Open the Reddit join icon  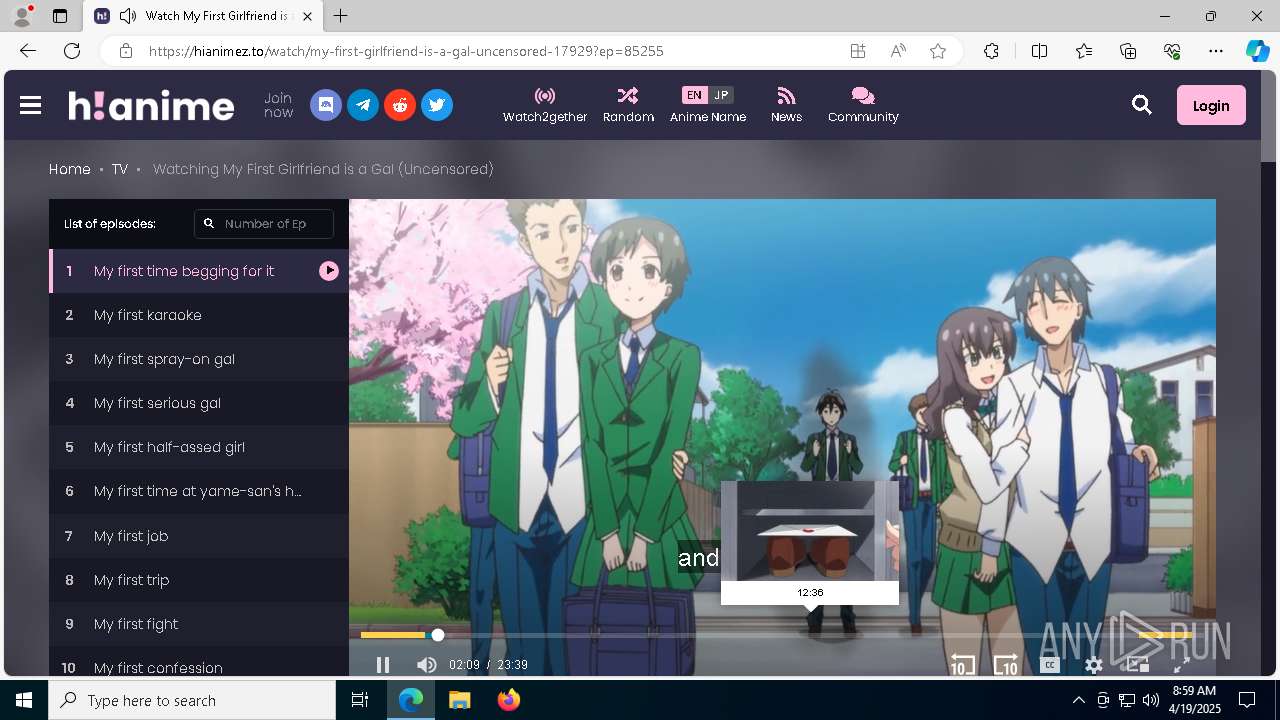click(x=400, y=105)
